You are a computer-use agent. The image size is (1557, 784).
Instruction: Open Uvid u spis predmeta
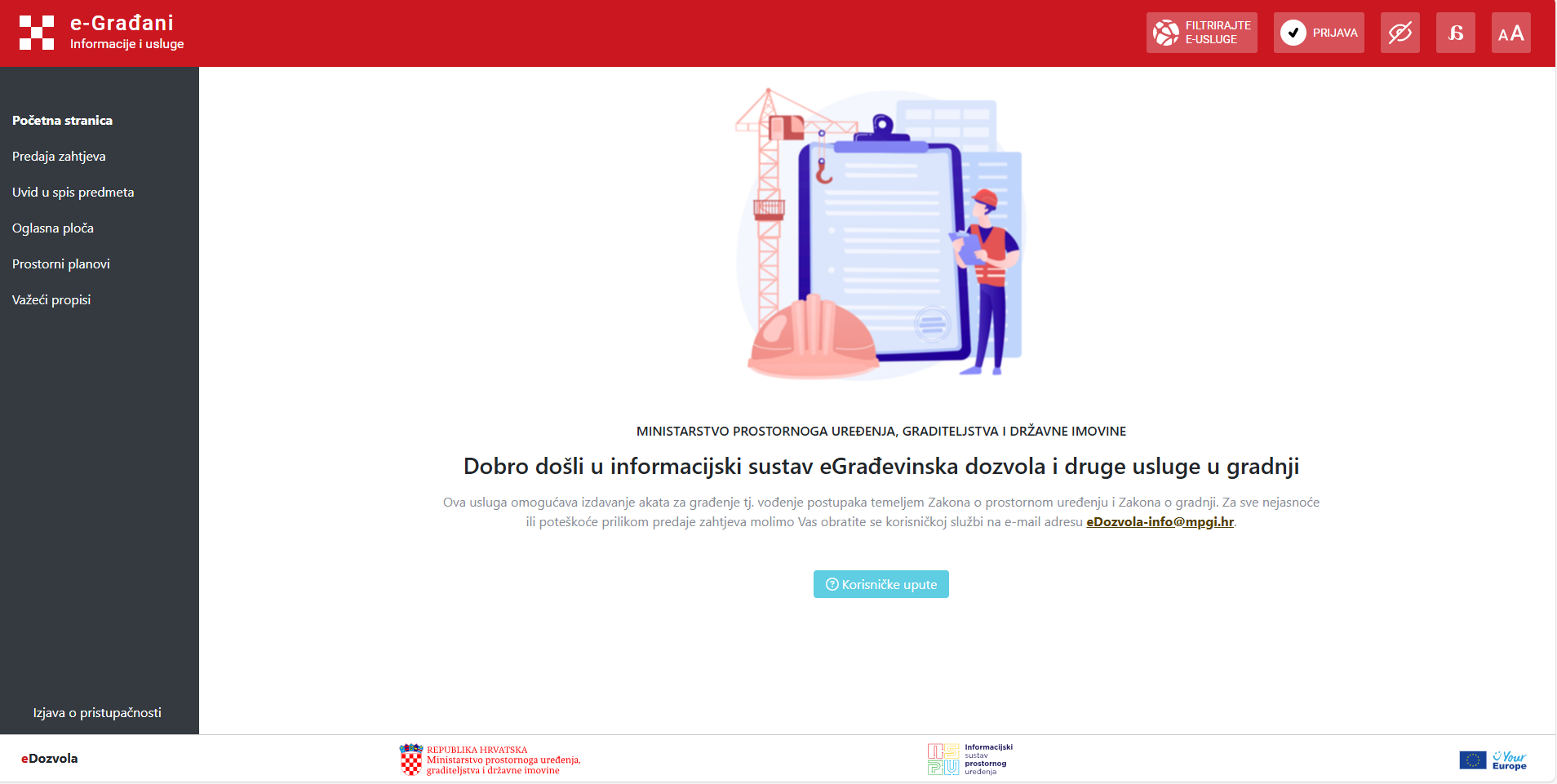click(73, 193)
